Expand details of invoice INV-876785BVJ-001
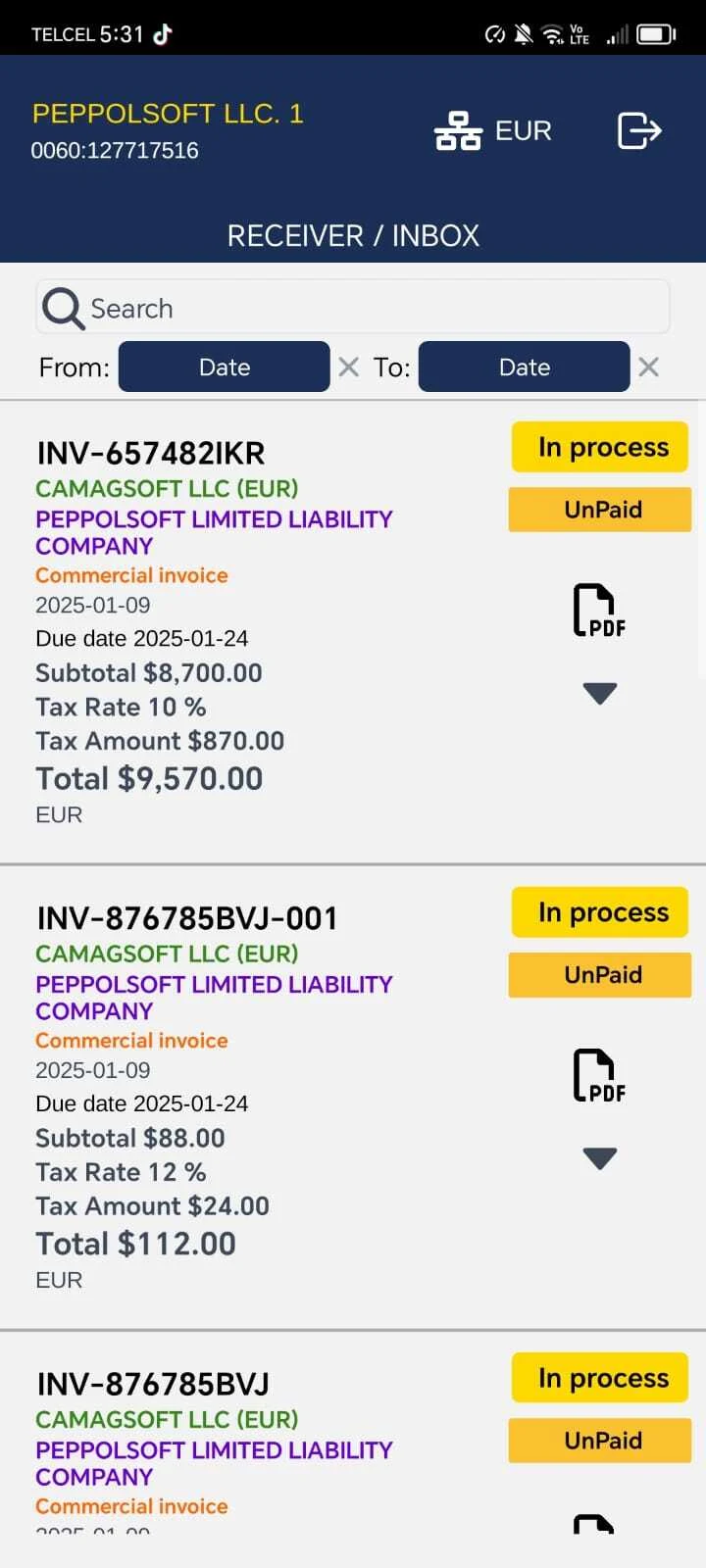This screenshot has width=706, height=1568. pos(599,1158)
